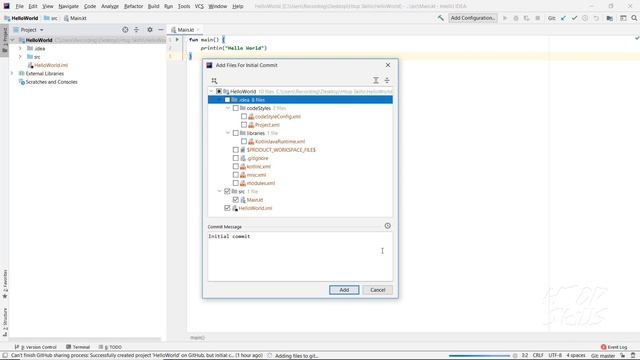Uncheck the HelloWorld.iml checkbox in dialog
Screen dimensions: 640x360
point(227,208)
